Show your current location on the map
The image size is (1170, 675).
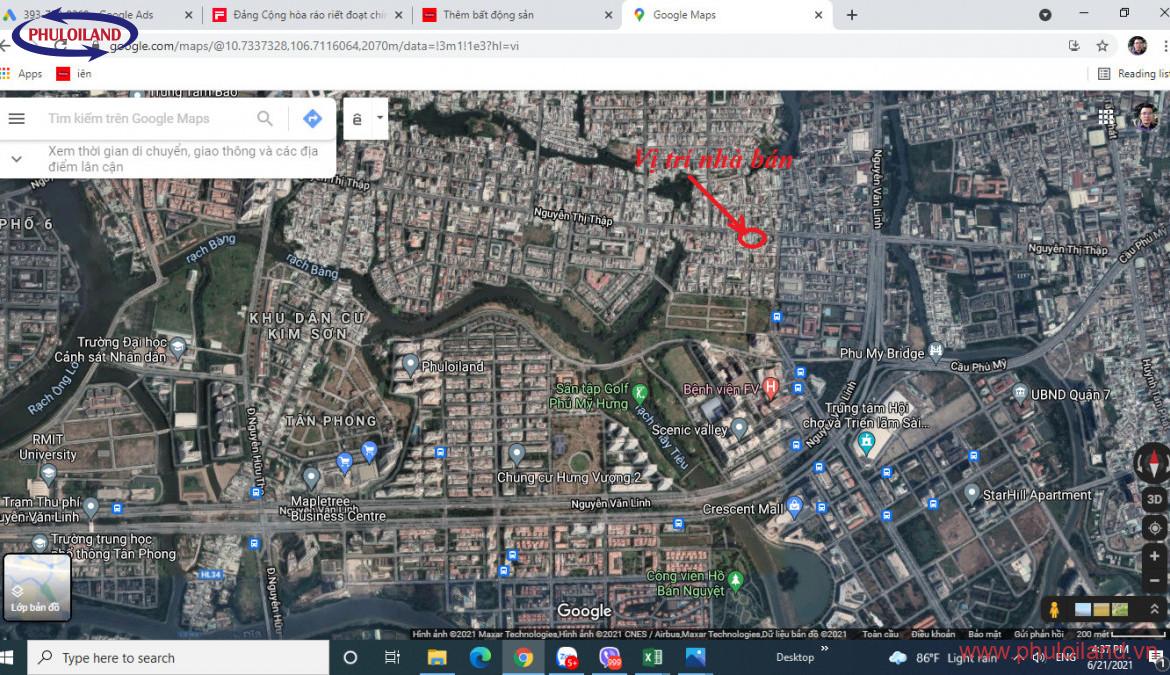[x=1154, y=528]
